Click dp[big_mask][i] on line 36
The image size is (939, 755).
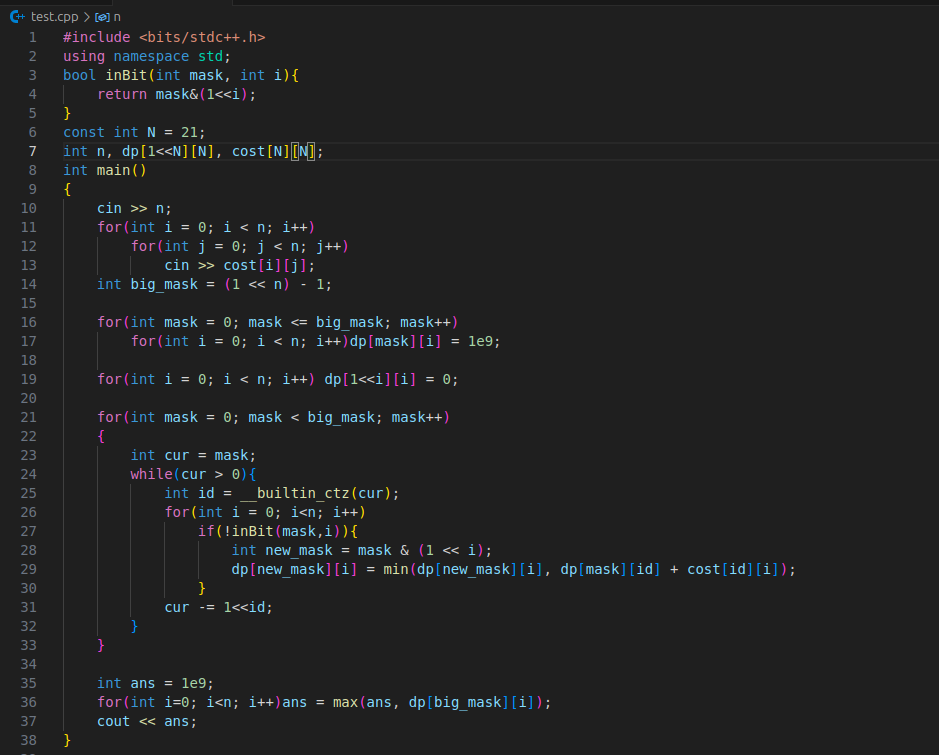click(471, 703)
